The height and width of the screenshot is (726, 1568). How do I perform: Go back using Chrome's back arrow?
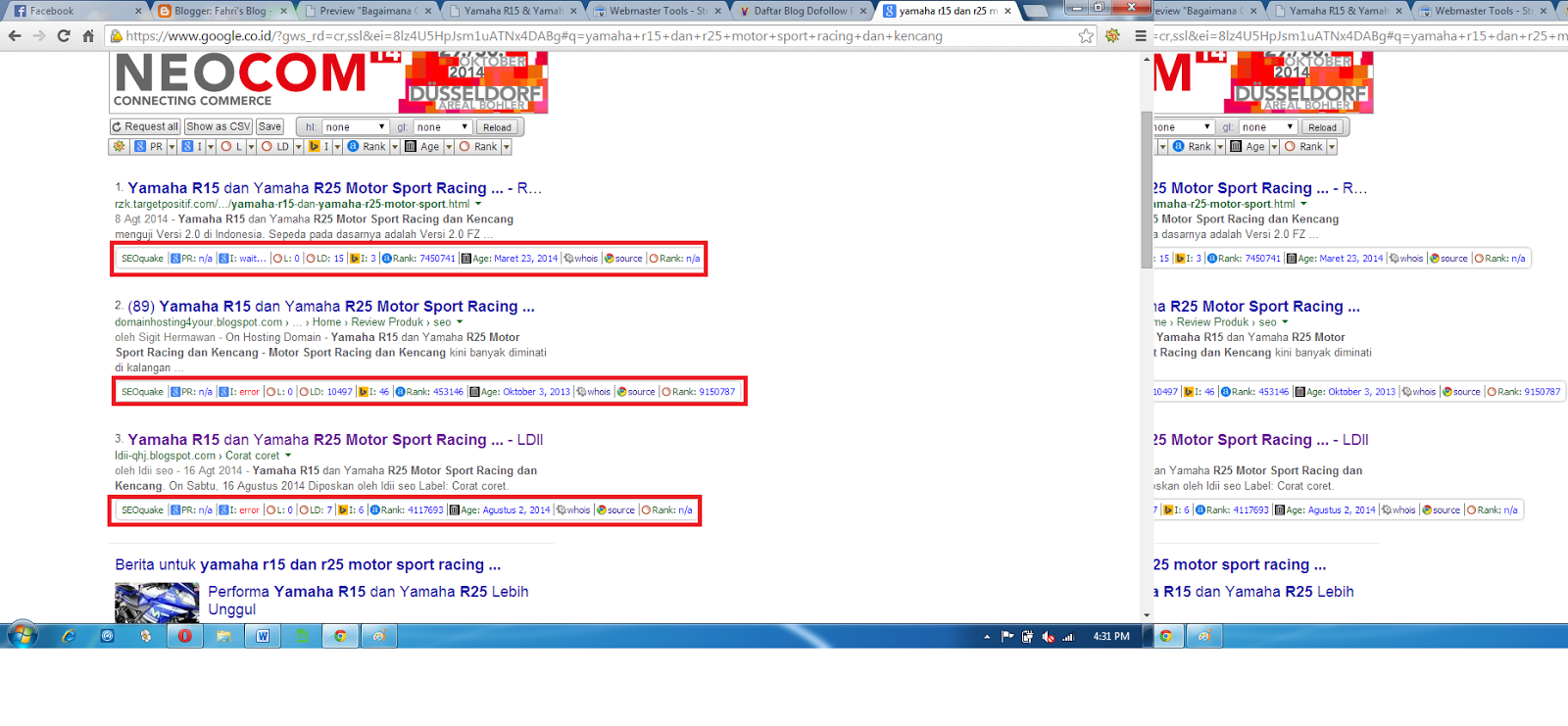[x=14, y=35]
